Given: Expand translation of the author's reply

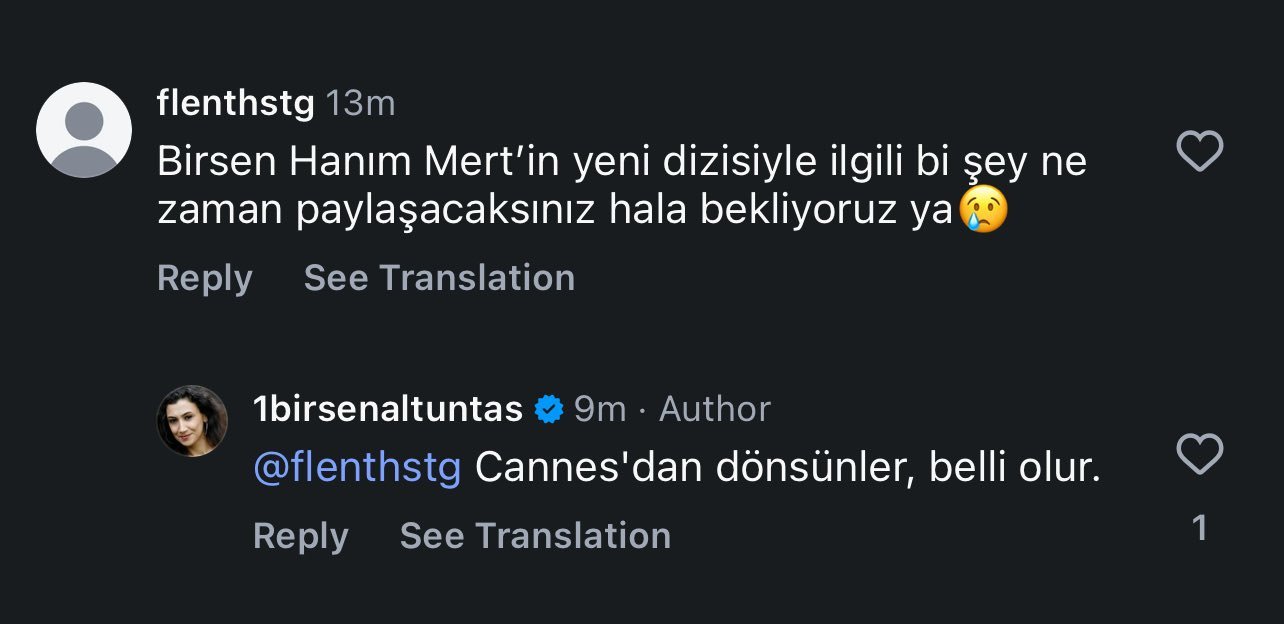Looking at the screenshot, I should click(x=535, y=536).
